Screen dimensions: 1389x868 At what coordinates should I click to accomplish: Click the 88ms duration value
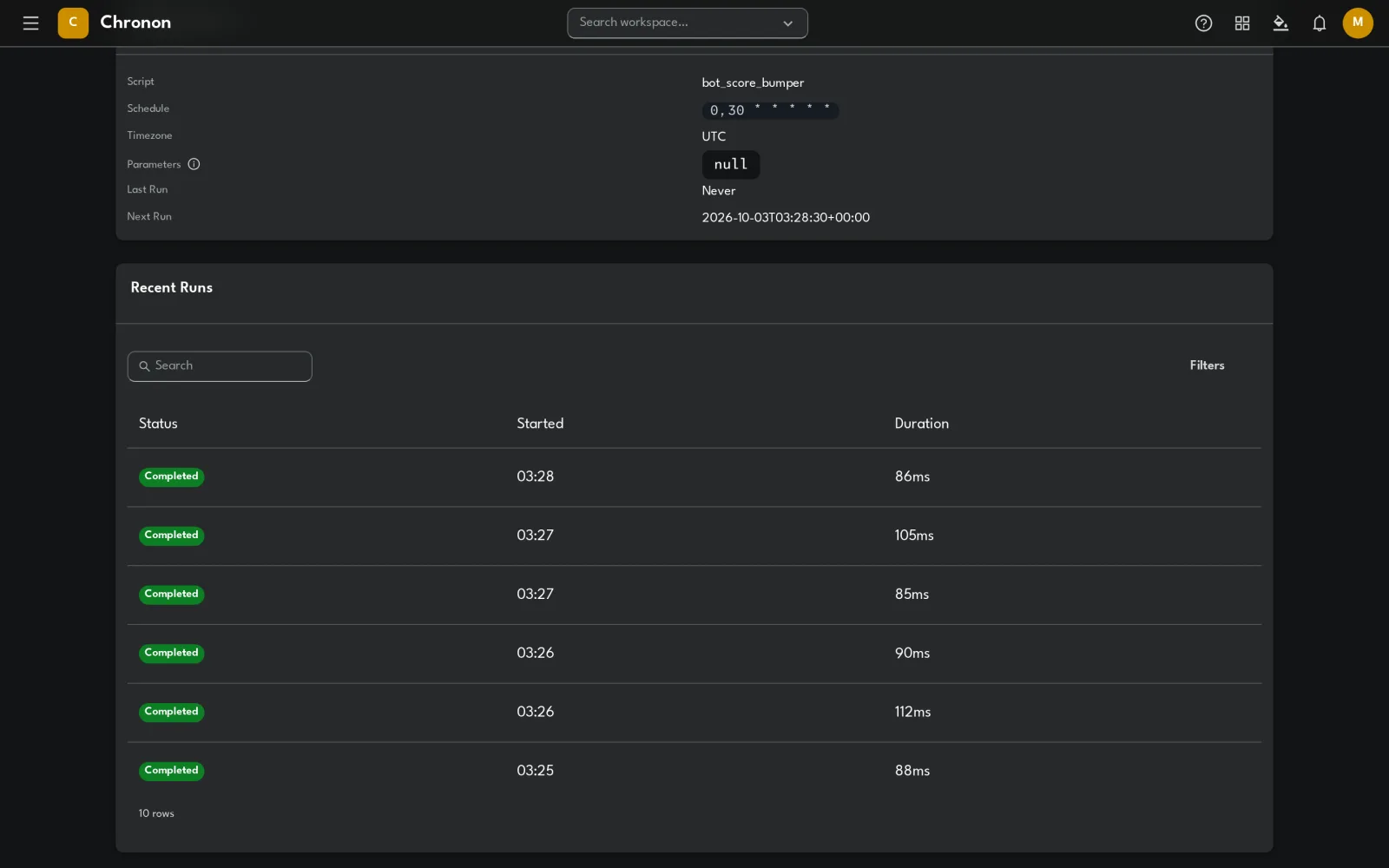tap(912, 771)
